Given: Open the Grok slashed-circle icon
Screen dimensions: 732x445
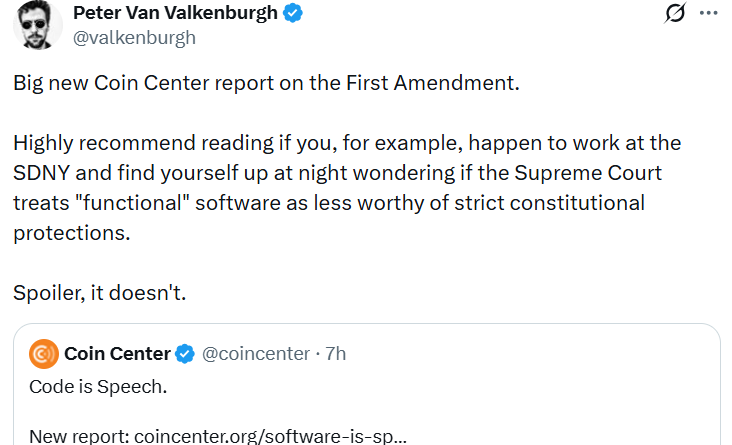Looking at the screenshot, I should coord(675,14).
